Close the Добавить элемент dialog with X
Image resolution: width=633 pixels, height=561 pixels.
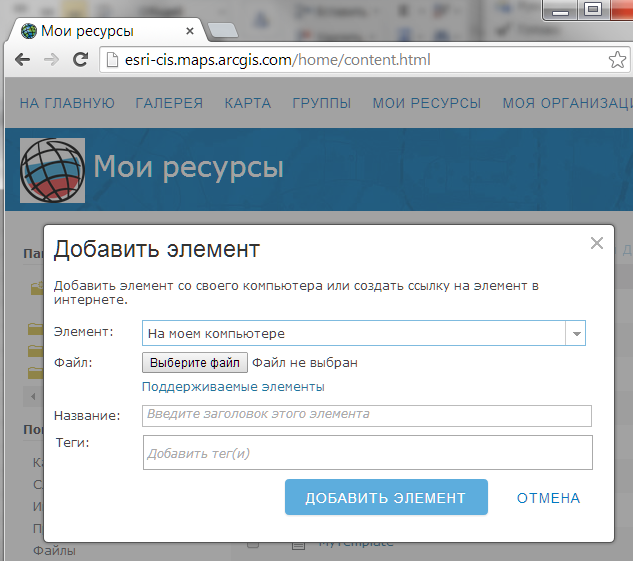pos(597,243)
